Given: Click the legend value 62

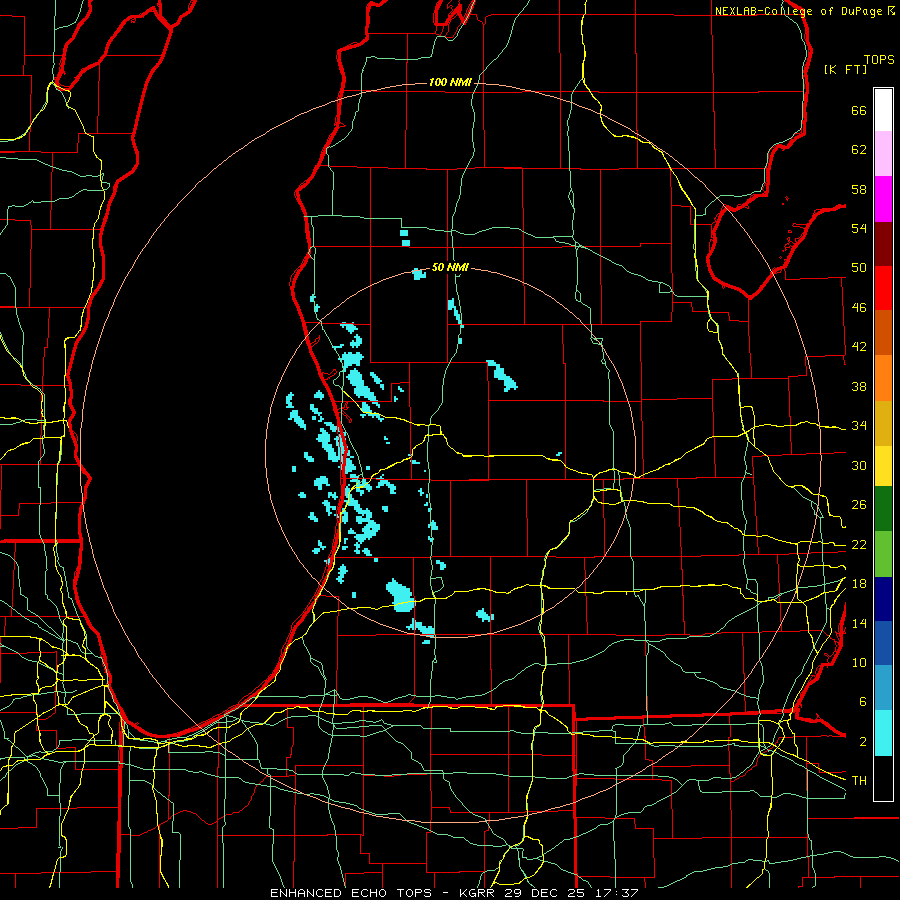Looking at the screenshot, I should (x=859, y=150).
